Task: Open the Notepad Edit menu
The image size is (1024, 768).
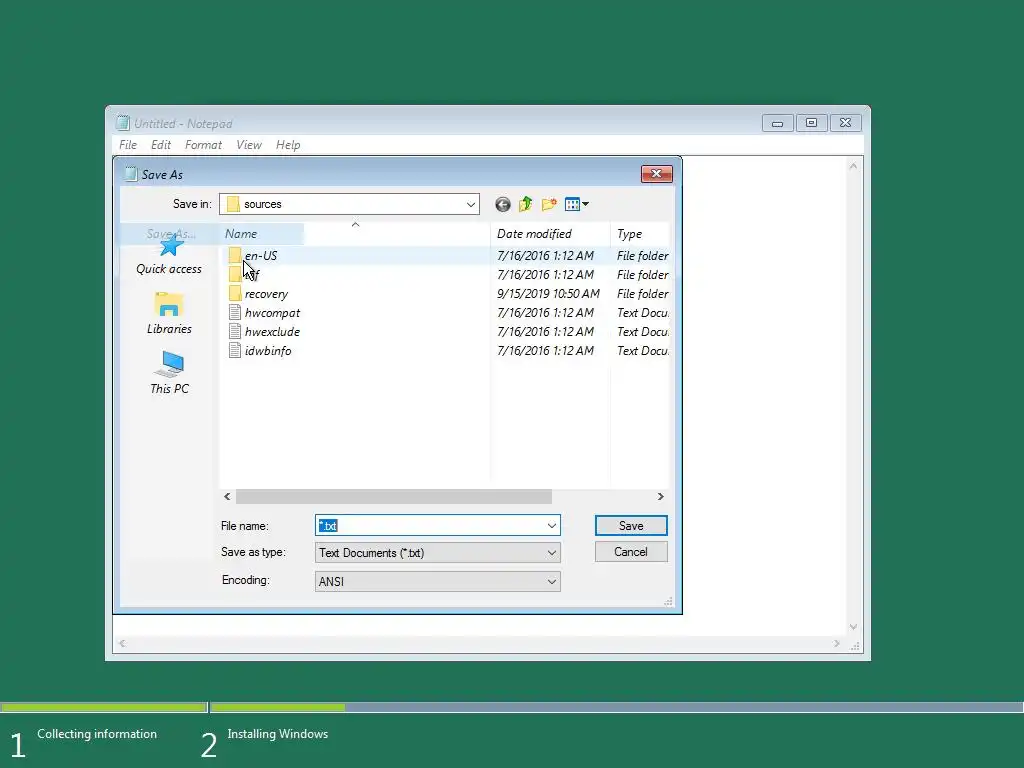Action: click(161, 145)
